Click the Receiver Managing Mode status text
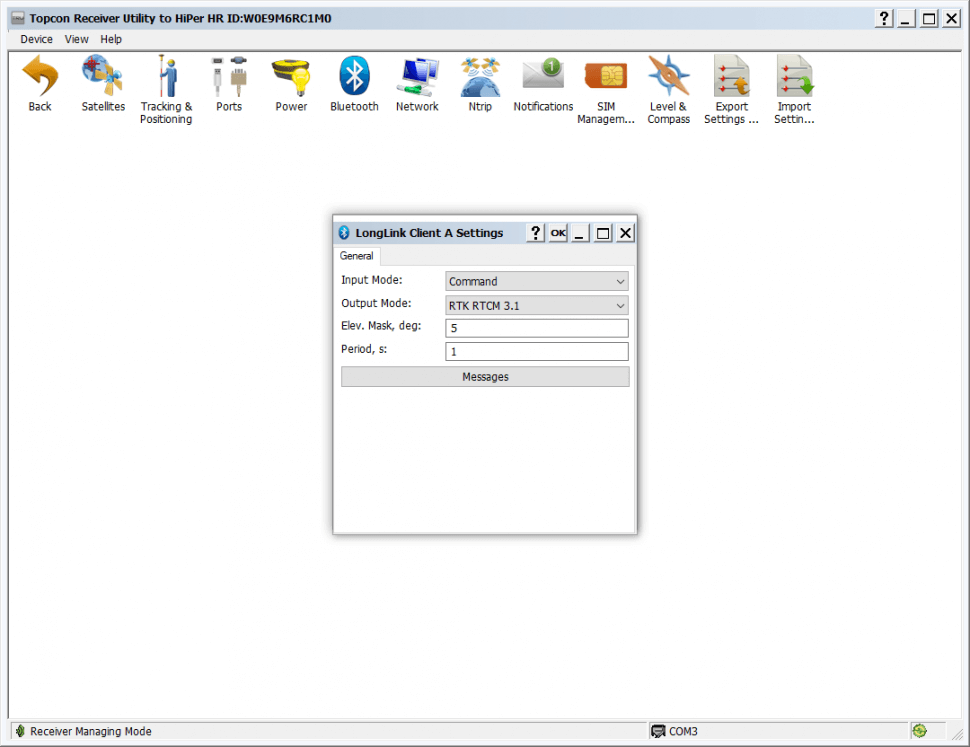 coord(91,732)
